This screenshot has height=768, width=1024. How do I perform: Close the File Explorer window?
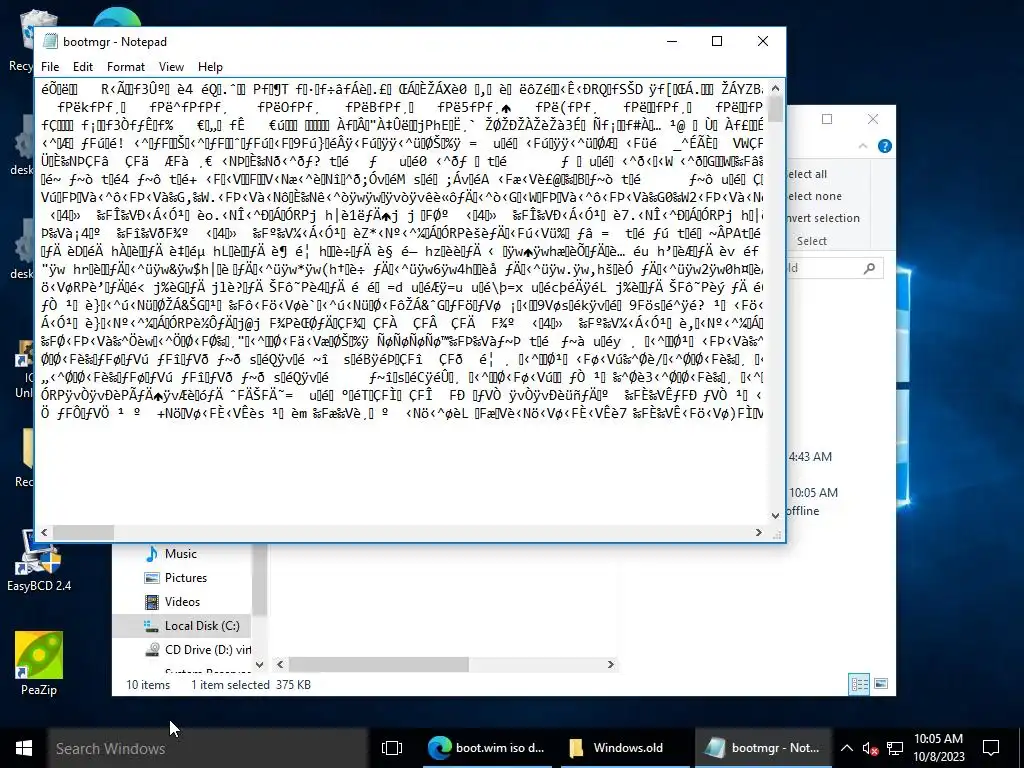(873, 119)
